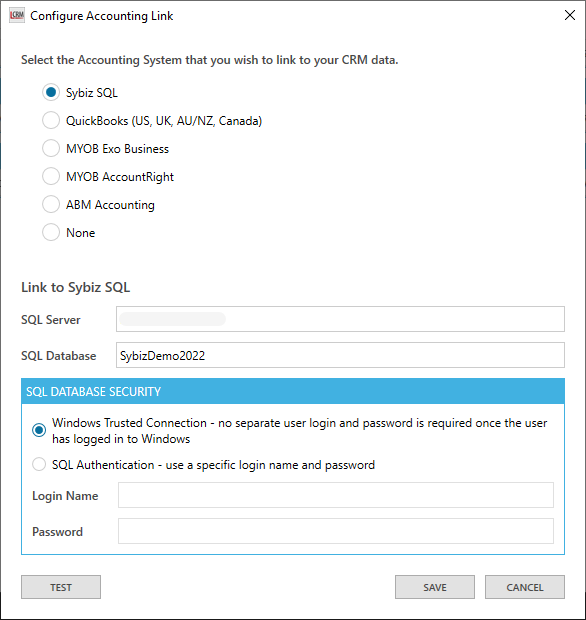The width and height of the screenshot is (586, 620).
Task: Pick MYOB AccountRight accounting system
Action: click(51, 176)
